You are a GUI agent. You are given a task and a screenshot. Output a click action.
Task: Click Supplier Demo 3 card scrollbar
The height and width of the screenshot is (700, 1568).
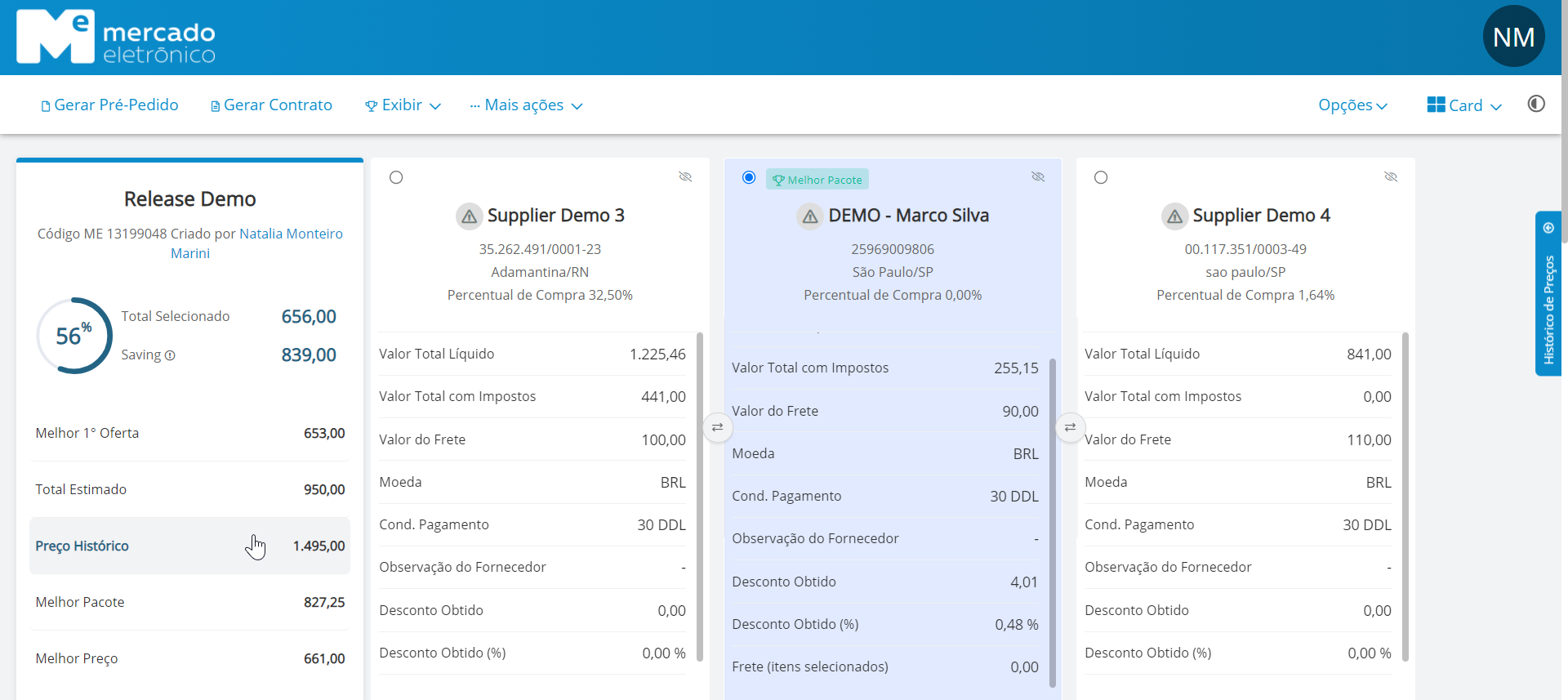(700, 497)
